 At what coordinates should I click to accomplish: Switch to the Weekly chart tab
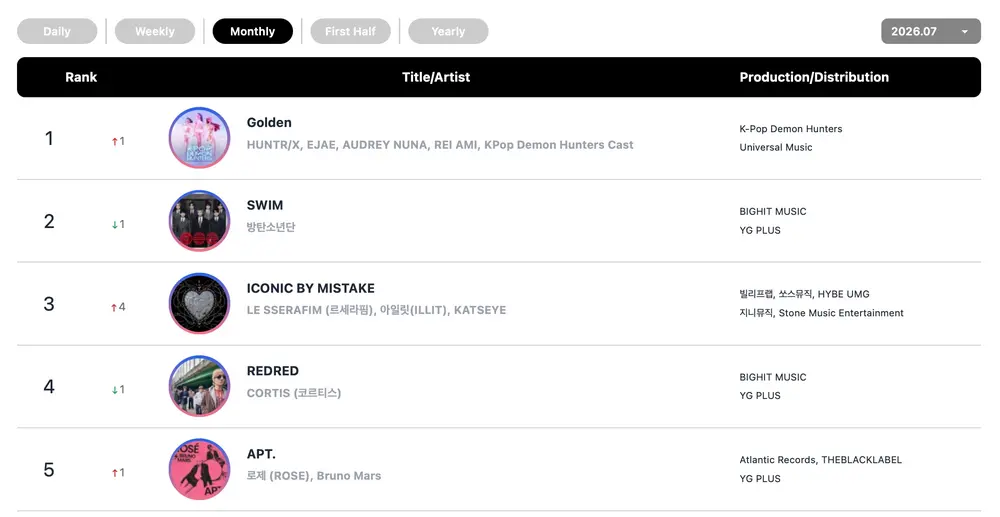coord(154,31)
